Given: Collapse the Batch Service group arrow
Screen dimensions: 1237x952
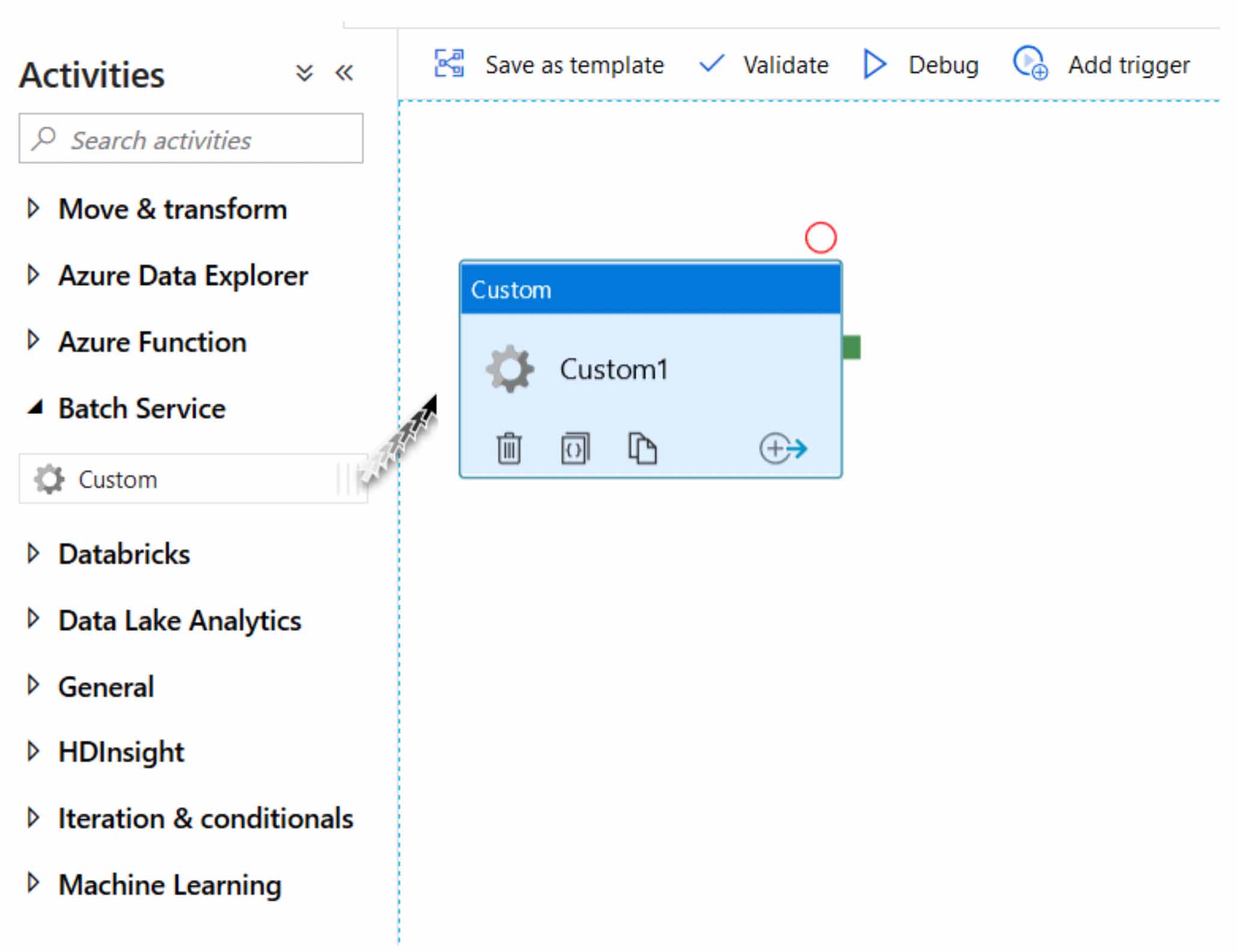Looking at the screenshot, I should pos(35,407).
